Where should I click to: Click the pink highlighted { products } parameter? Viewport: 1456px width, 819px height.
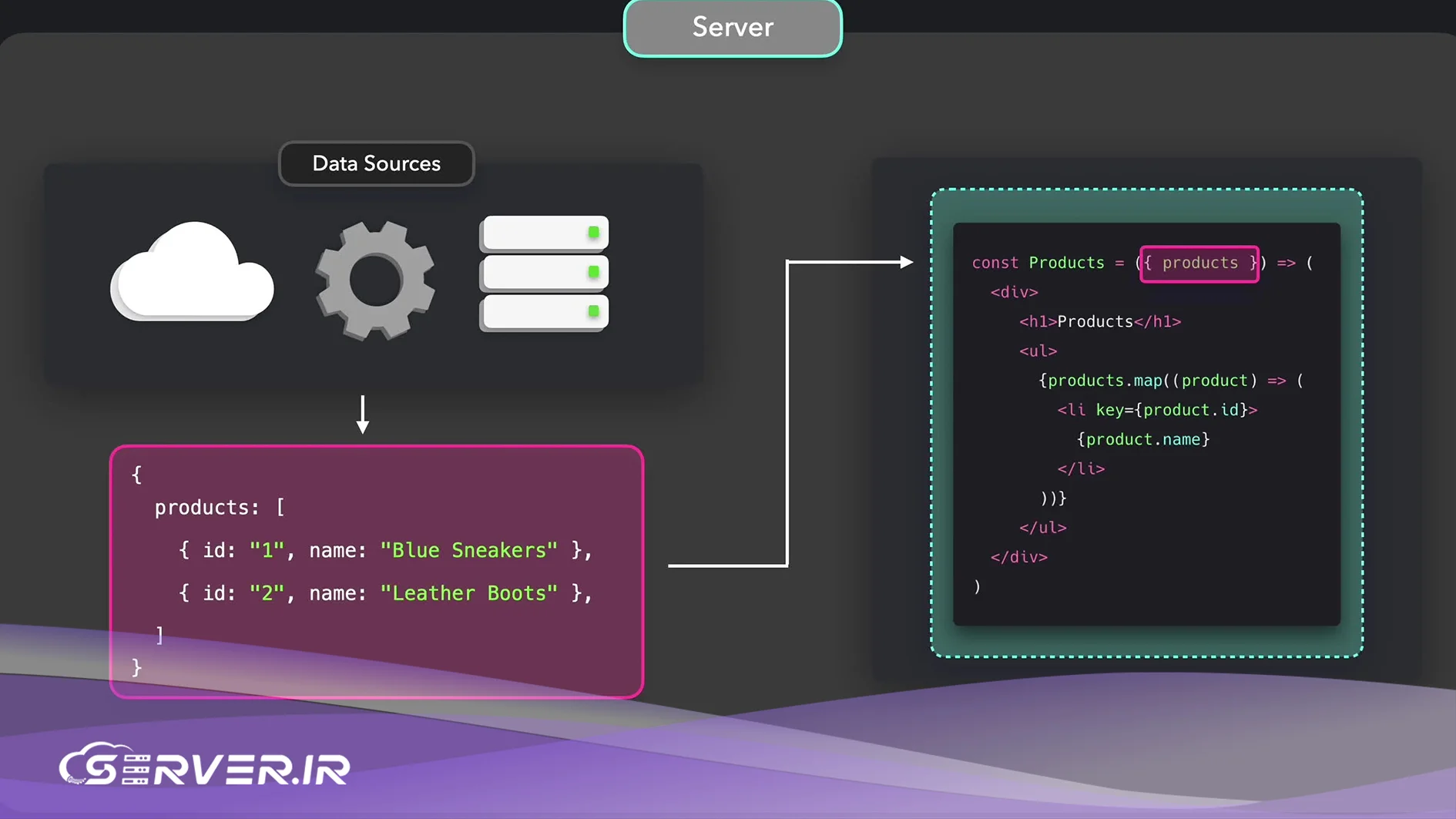[1199, 263]
